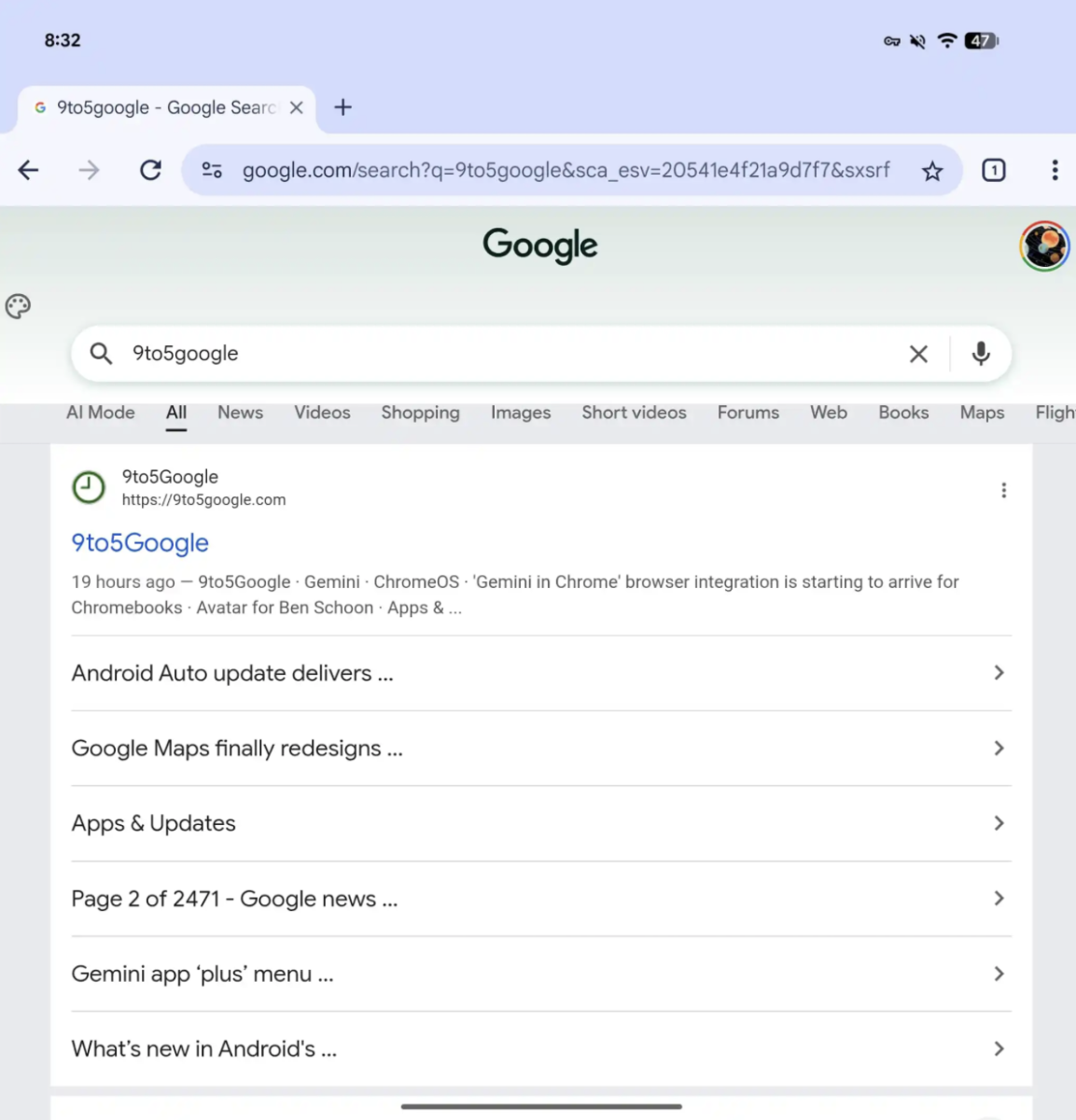This screenshot has height=1120, width=1076.
Task: Expand the What's new in Android's chevron
Action: tap(999, 1048)
